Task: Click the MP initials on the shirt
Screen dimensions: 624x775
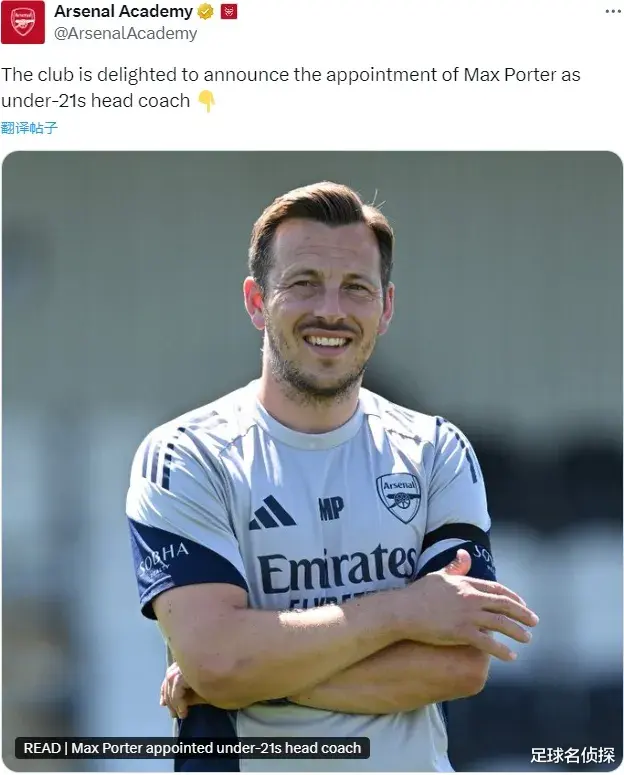Action: click(331, 509)
